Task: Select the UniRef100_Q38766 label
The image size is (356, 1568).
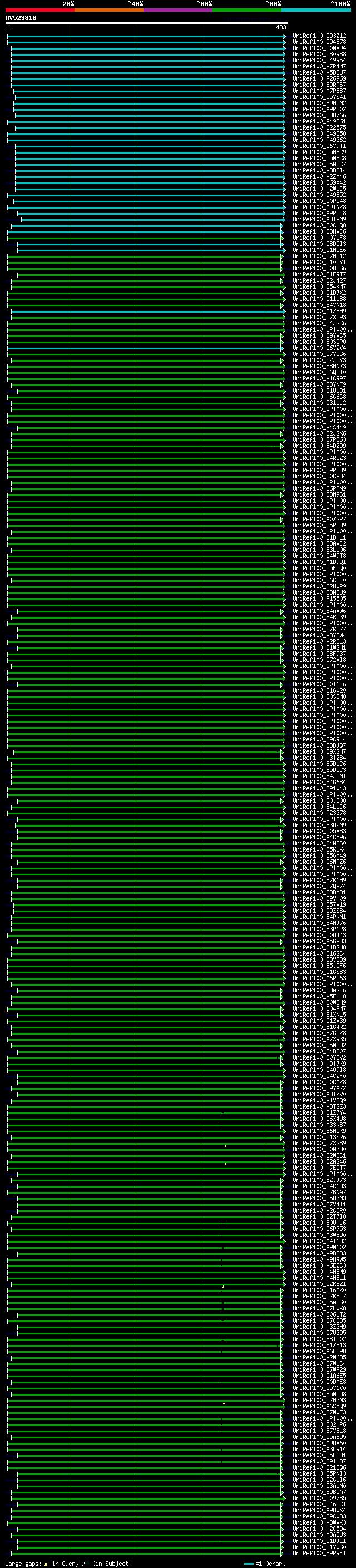Action: (319, 115)
